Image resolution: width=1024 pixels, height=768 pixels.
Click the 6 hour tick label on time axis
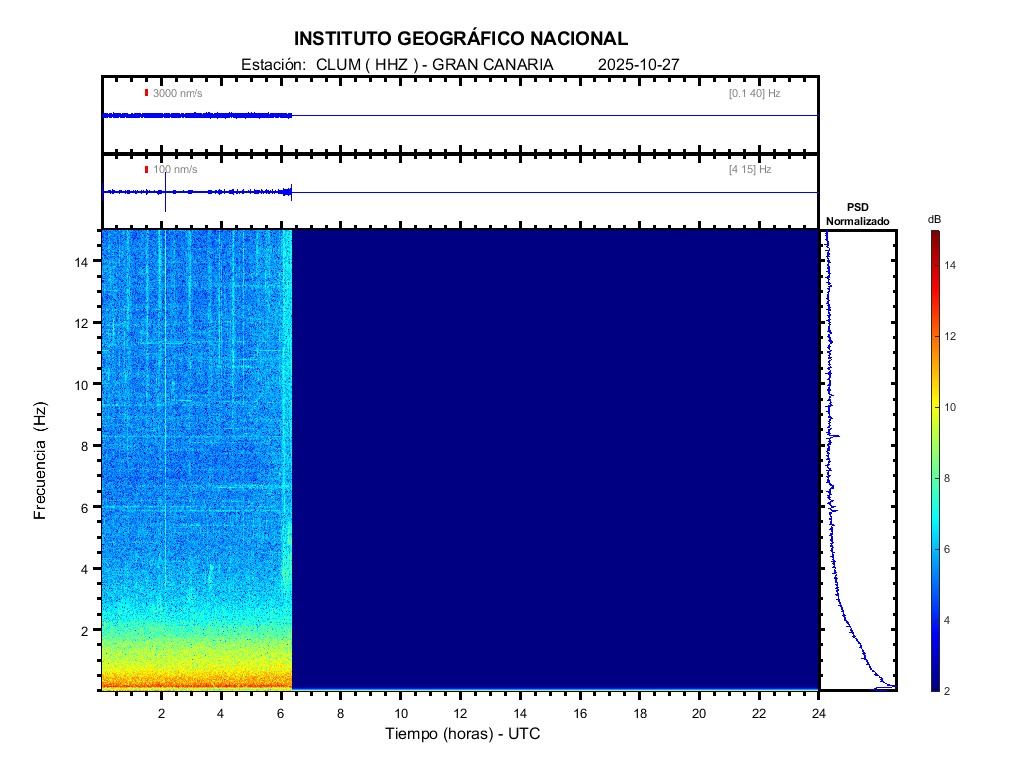coord(281,713)
